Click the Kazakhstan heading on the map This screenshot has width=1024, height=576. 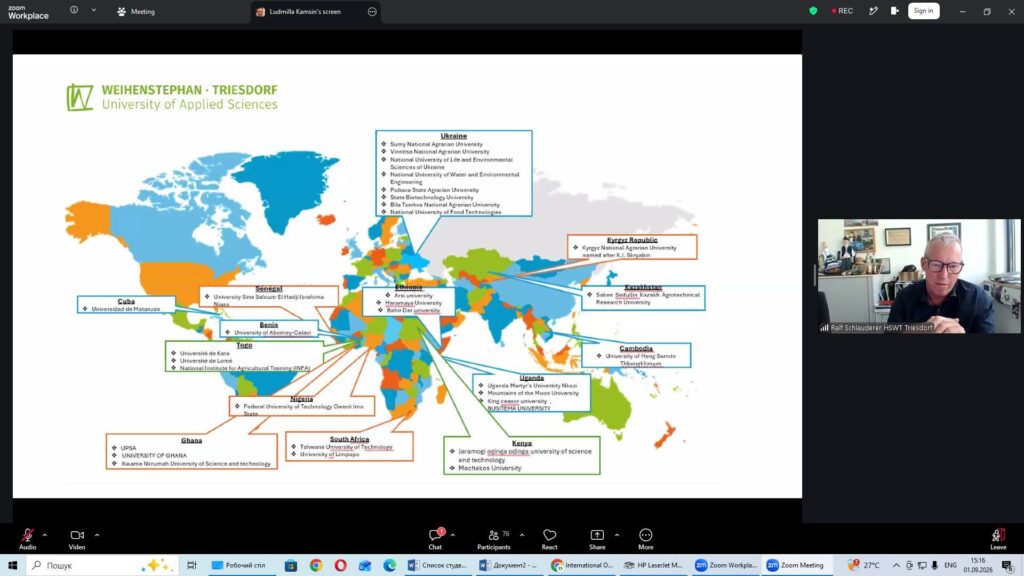coord(643,287)
